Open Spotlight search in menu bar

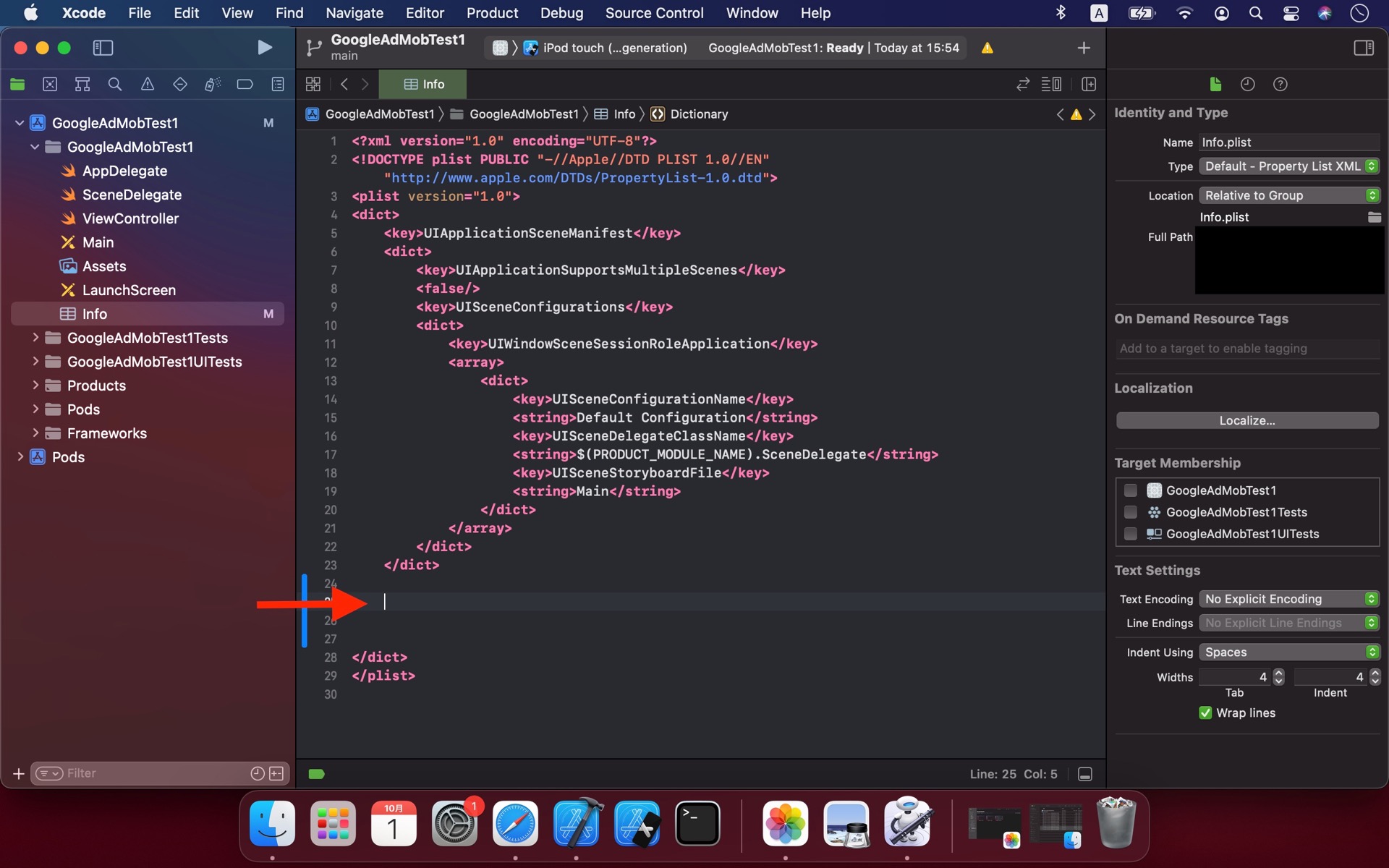[x=1256, y=13]
